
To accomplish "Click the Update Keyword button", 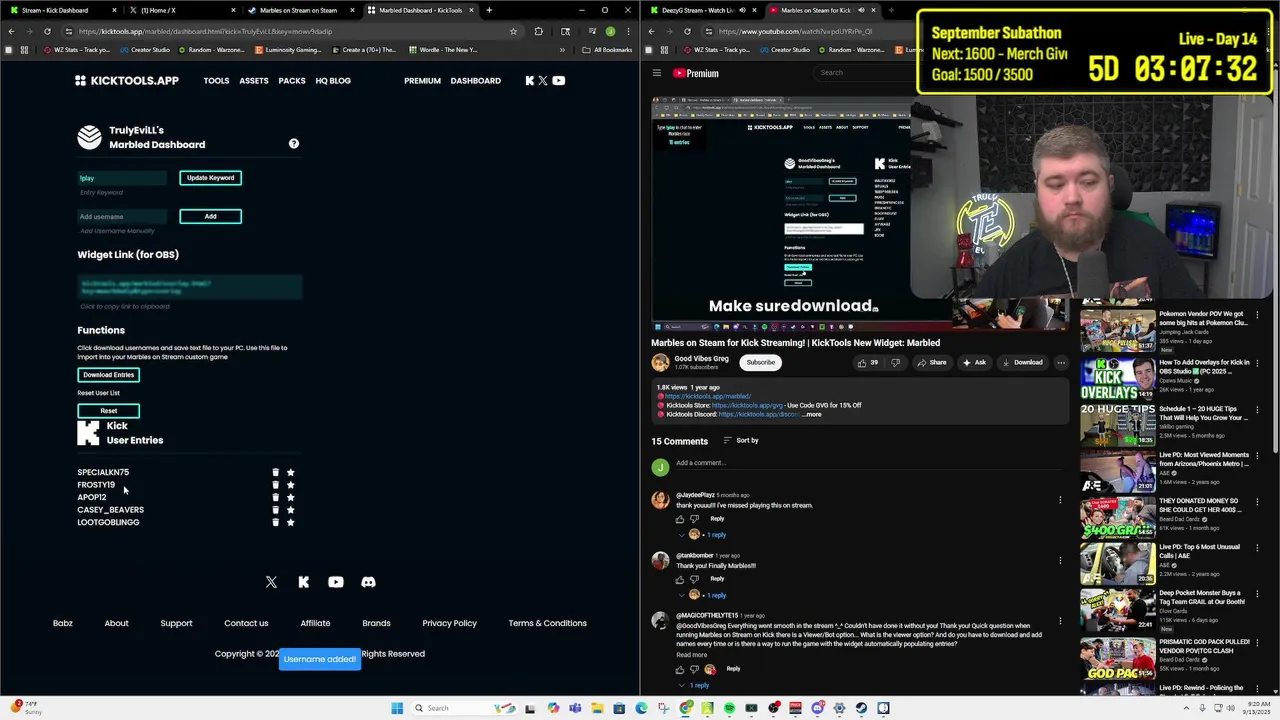I will (x=210, y=178).
